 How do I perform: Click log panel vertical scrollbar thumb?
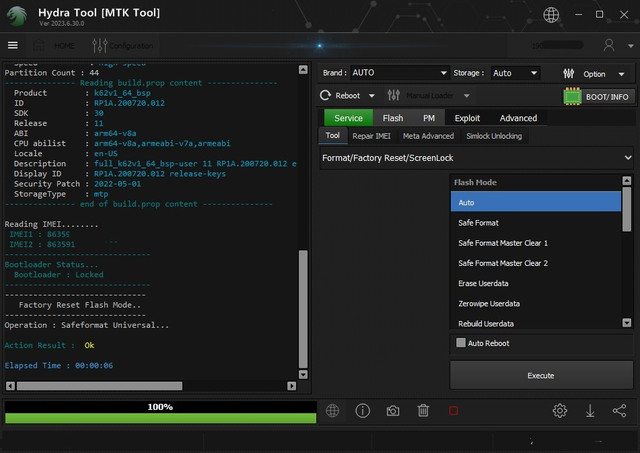pyautogui.click(x=303, y=309)
